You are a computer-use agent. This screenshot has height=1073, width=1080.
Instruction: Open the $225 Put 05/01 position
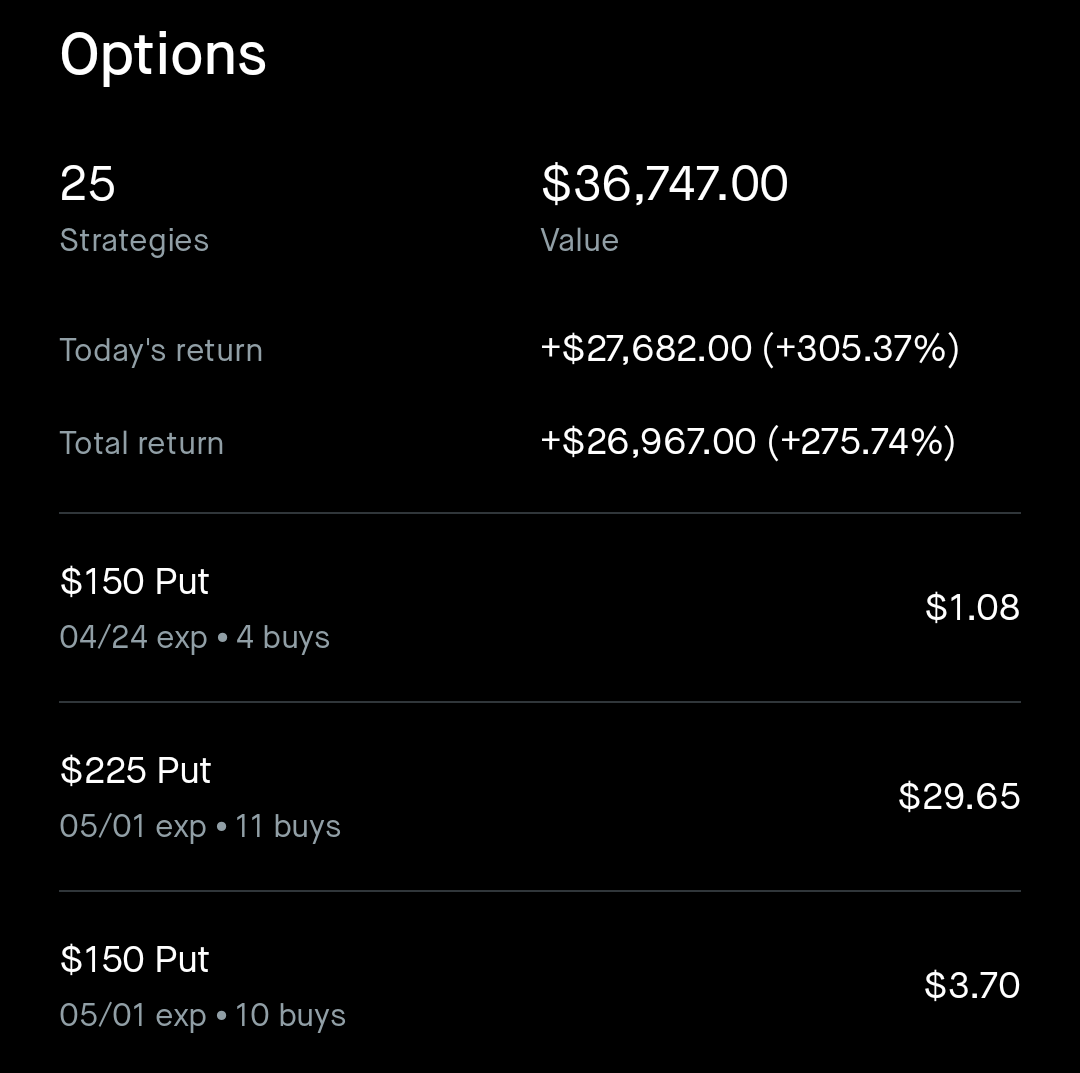pyautogui.click(x=540, y=797)
